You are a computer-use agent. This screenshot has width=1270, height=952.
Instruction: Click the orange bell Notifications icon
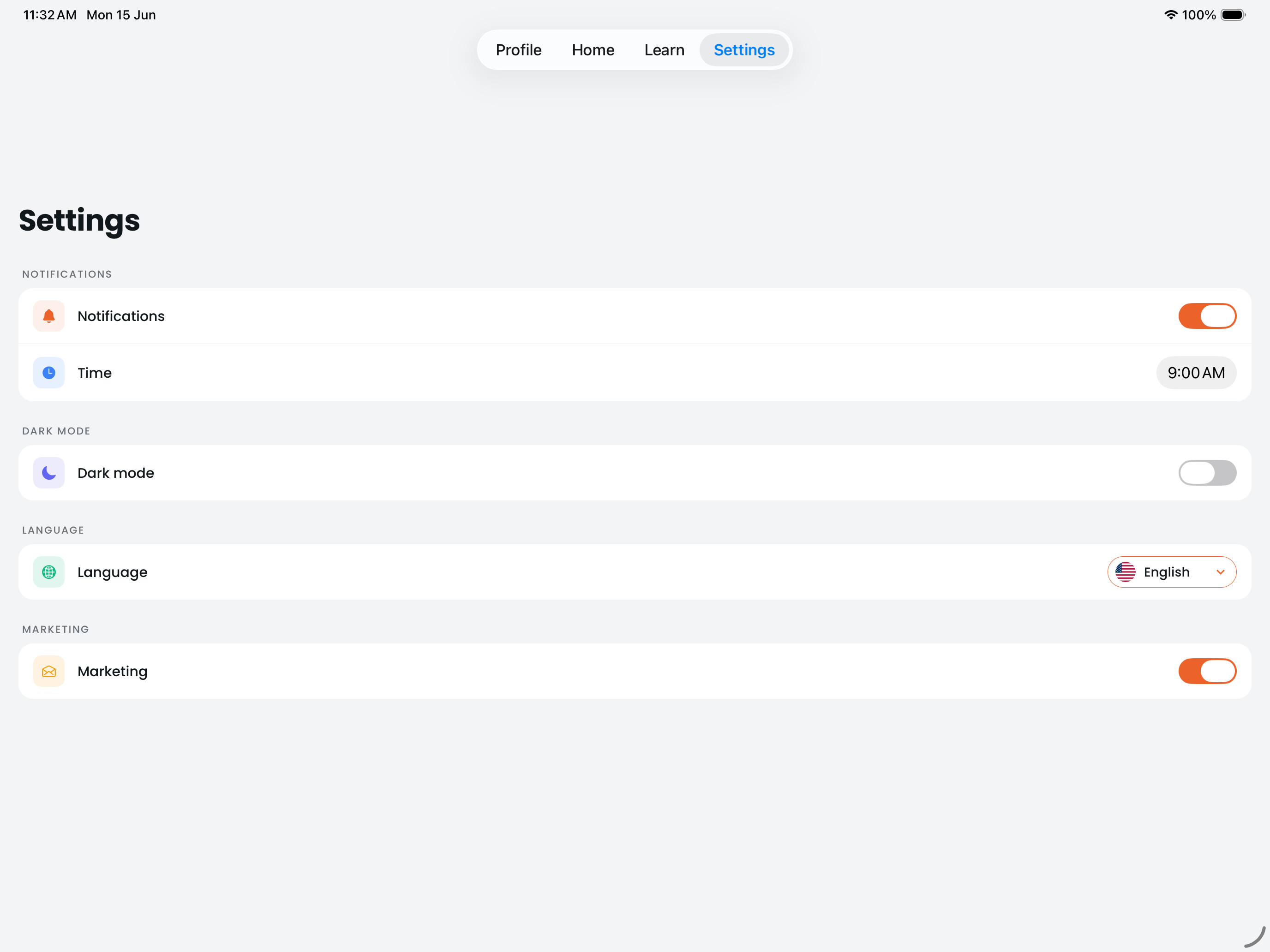(x=49, y=316)
